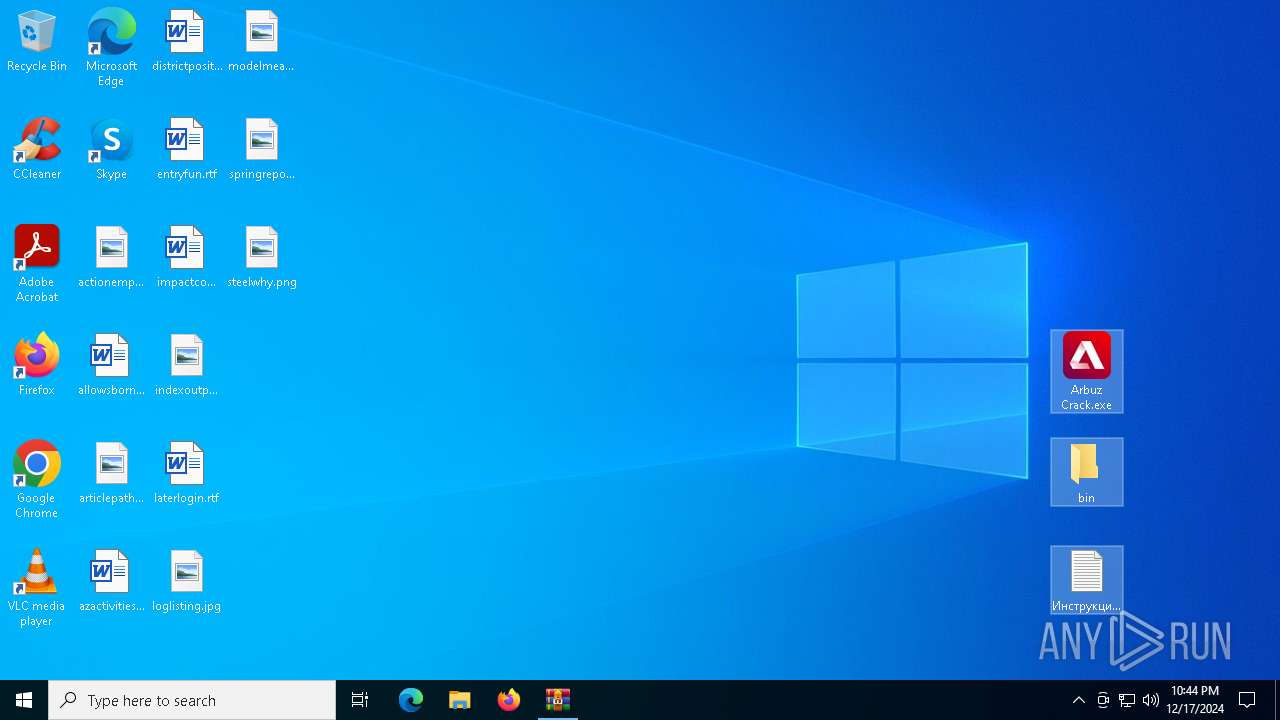Open the clock showing 10:44 PM
The image size is (1280, 720).
1195,700
